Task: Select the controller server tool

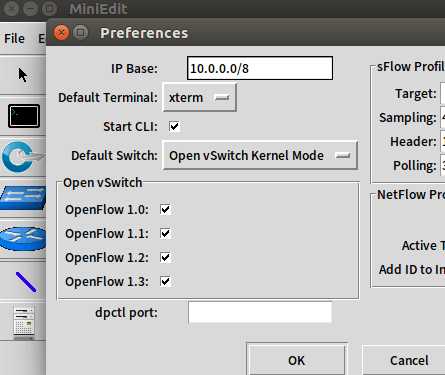Action: 24,322
